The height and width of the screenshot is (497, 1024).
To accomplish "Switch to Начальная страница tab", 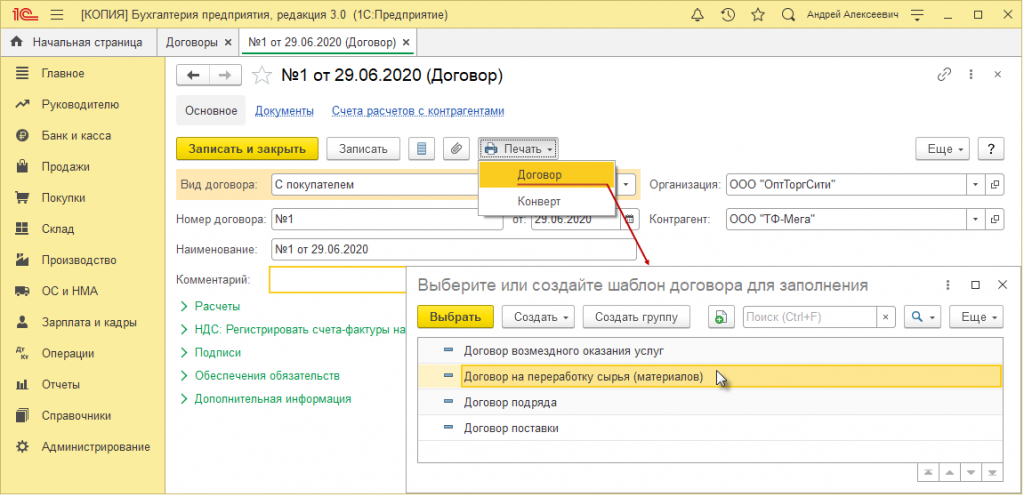I will [77, 42].
